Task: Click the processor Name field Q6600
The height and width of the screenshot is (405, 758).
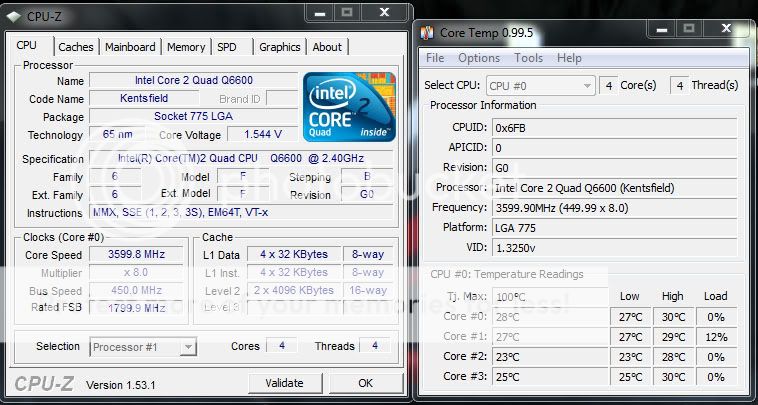Action: (193, 80)
